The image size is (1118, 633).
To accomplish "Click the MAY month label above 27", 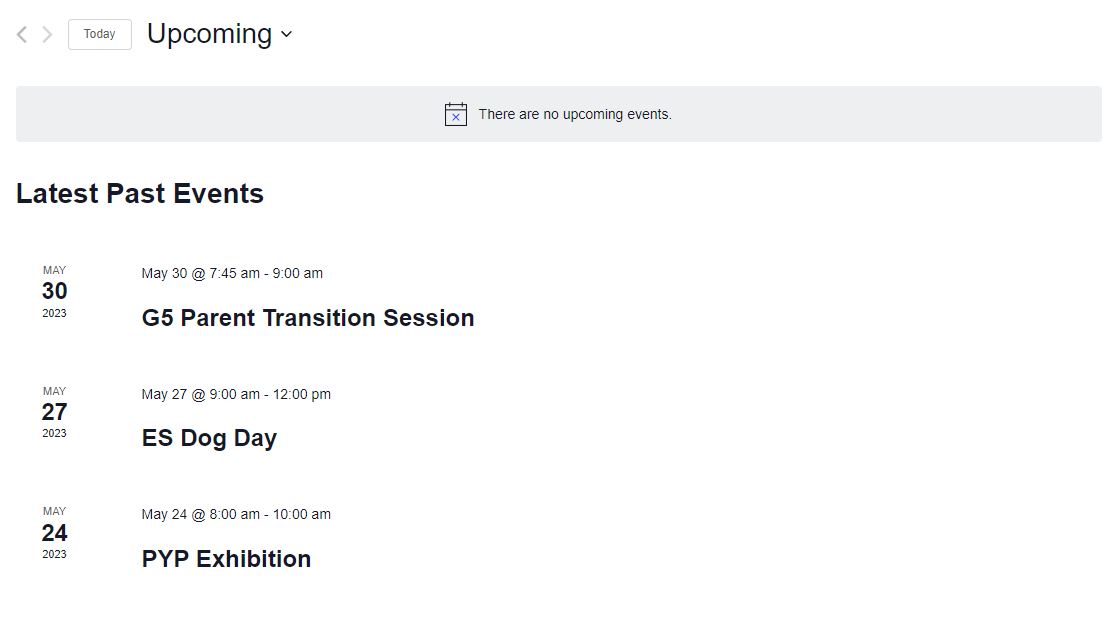I will point(54,391).
